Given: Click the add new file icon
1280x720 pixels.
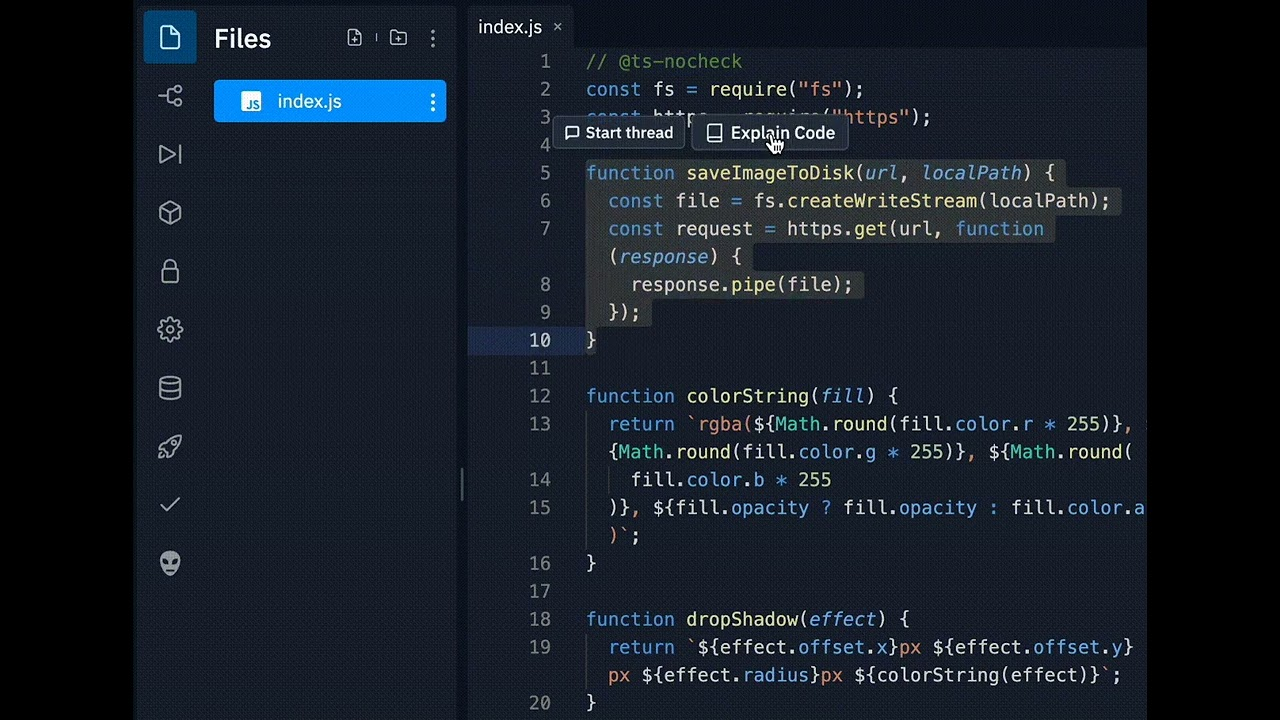Looking at the screenshot, I should pos(355,38).
